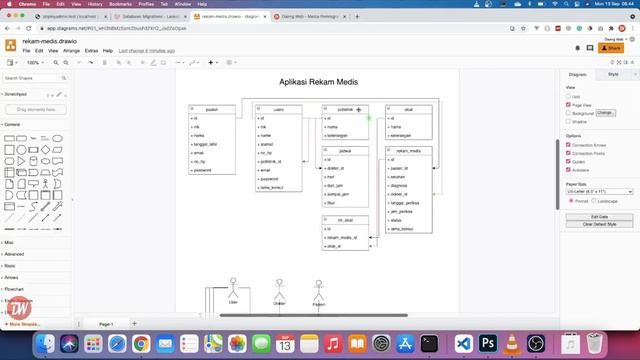Click the zoom out magnifier icon
This screenshot has height=360, width=640.
click(66, 63)
